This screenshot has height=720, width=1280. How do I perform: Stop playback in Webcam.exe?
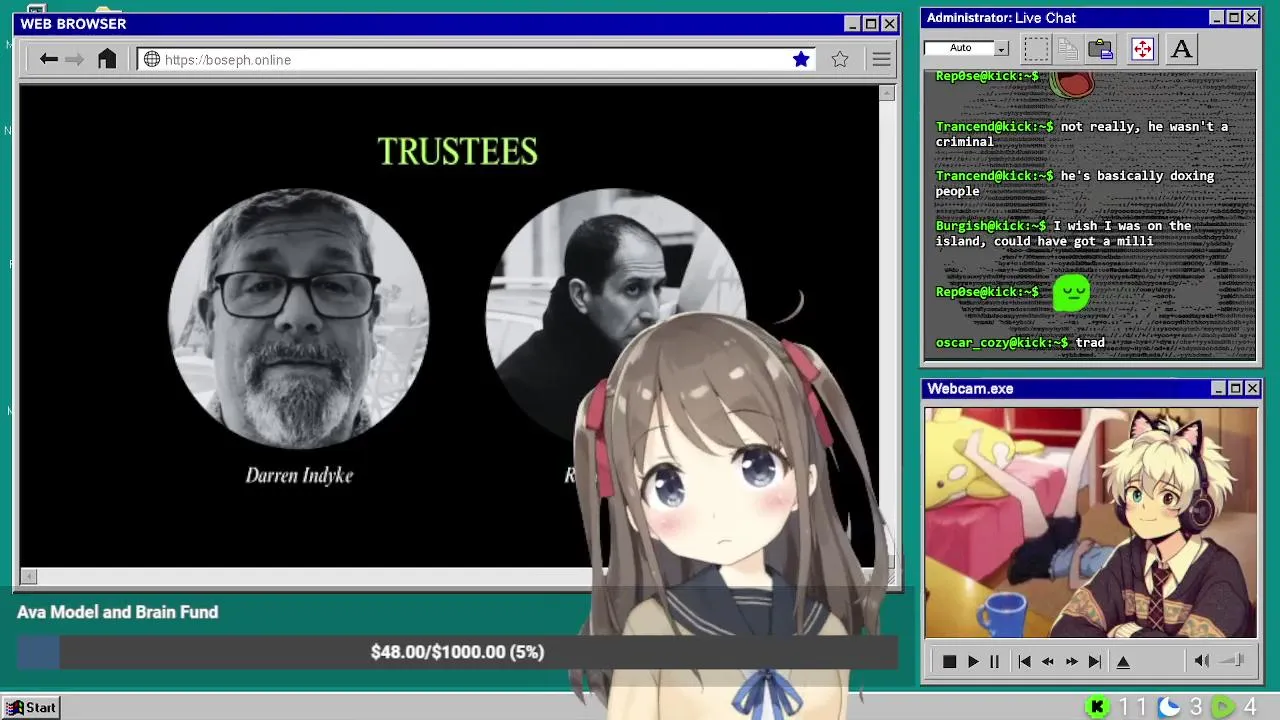pyautogui.click(x=949, y=661)
